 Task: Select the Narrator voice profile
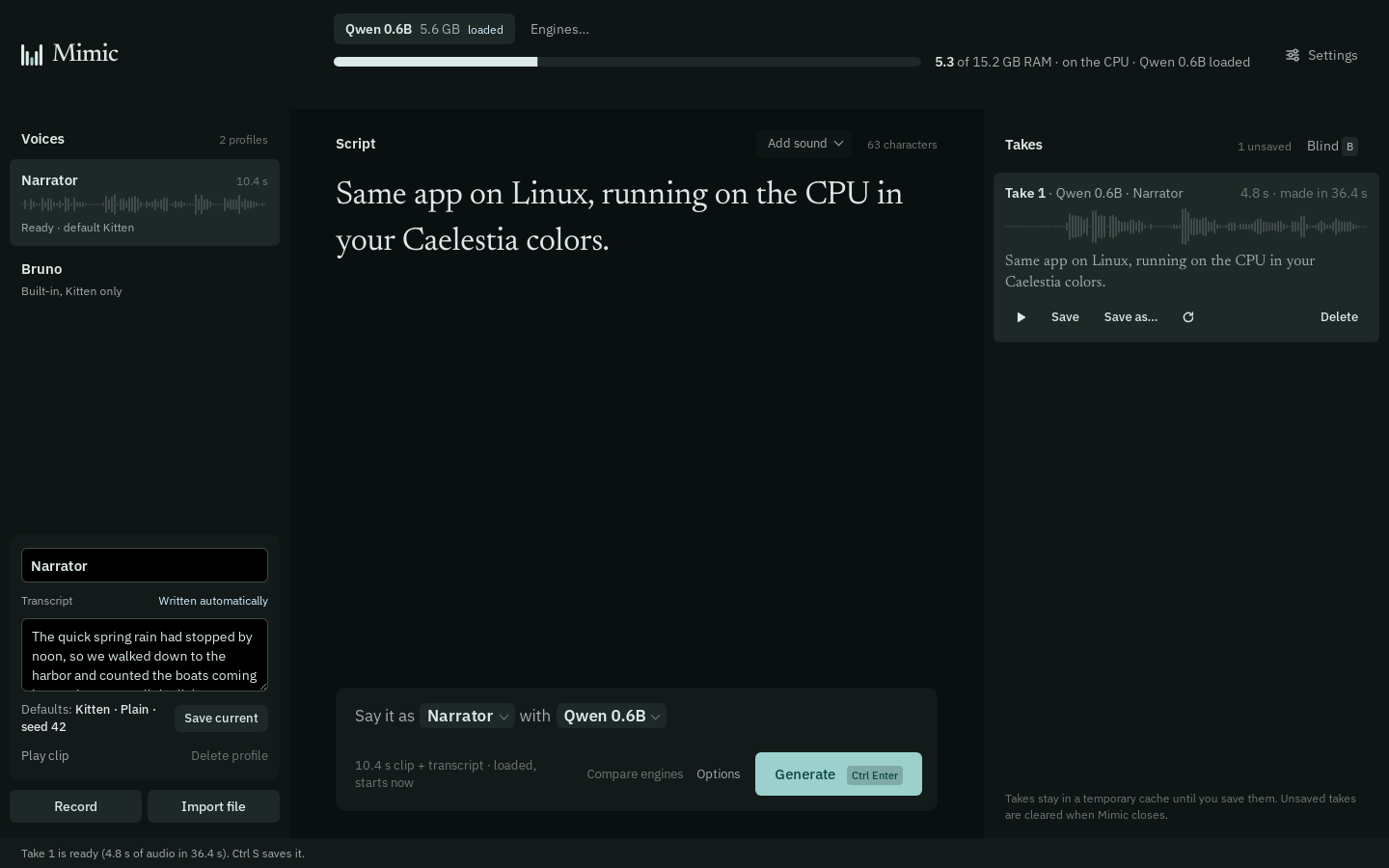click(145, 203)
